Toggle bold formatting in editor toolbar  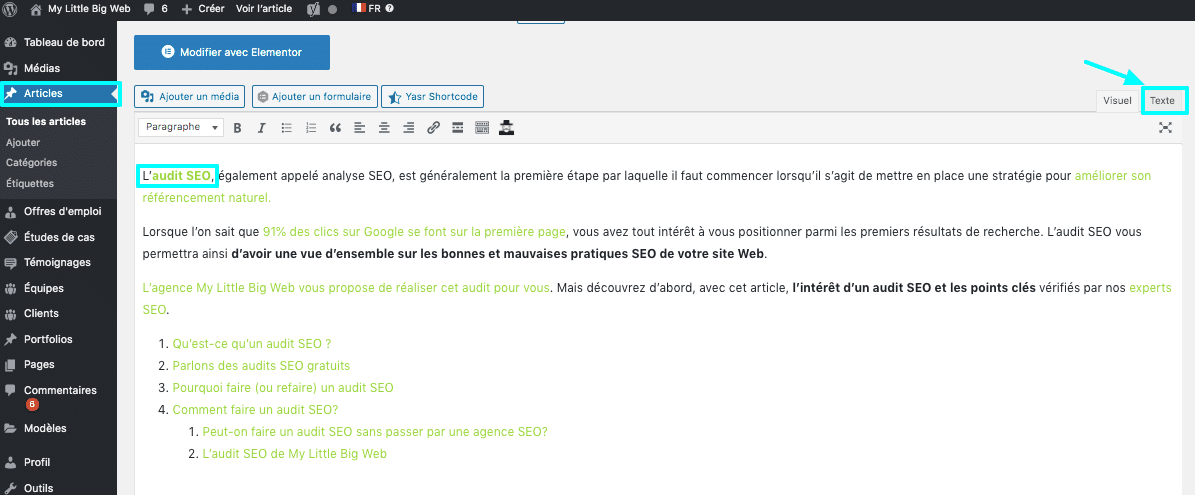click(238, 128)
